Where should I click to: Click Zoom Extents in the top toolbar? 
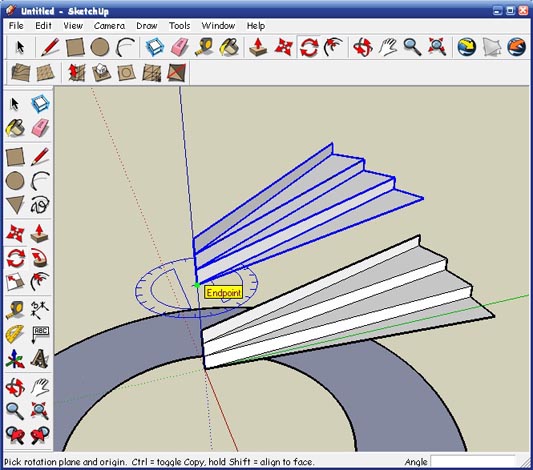coord(437,47)
